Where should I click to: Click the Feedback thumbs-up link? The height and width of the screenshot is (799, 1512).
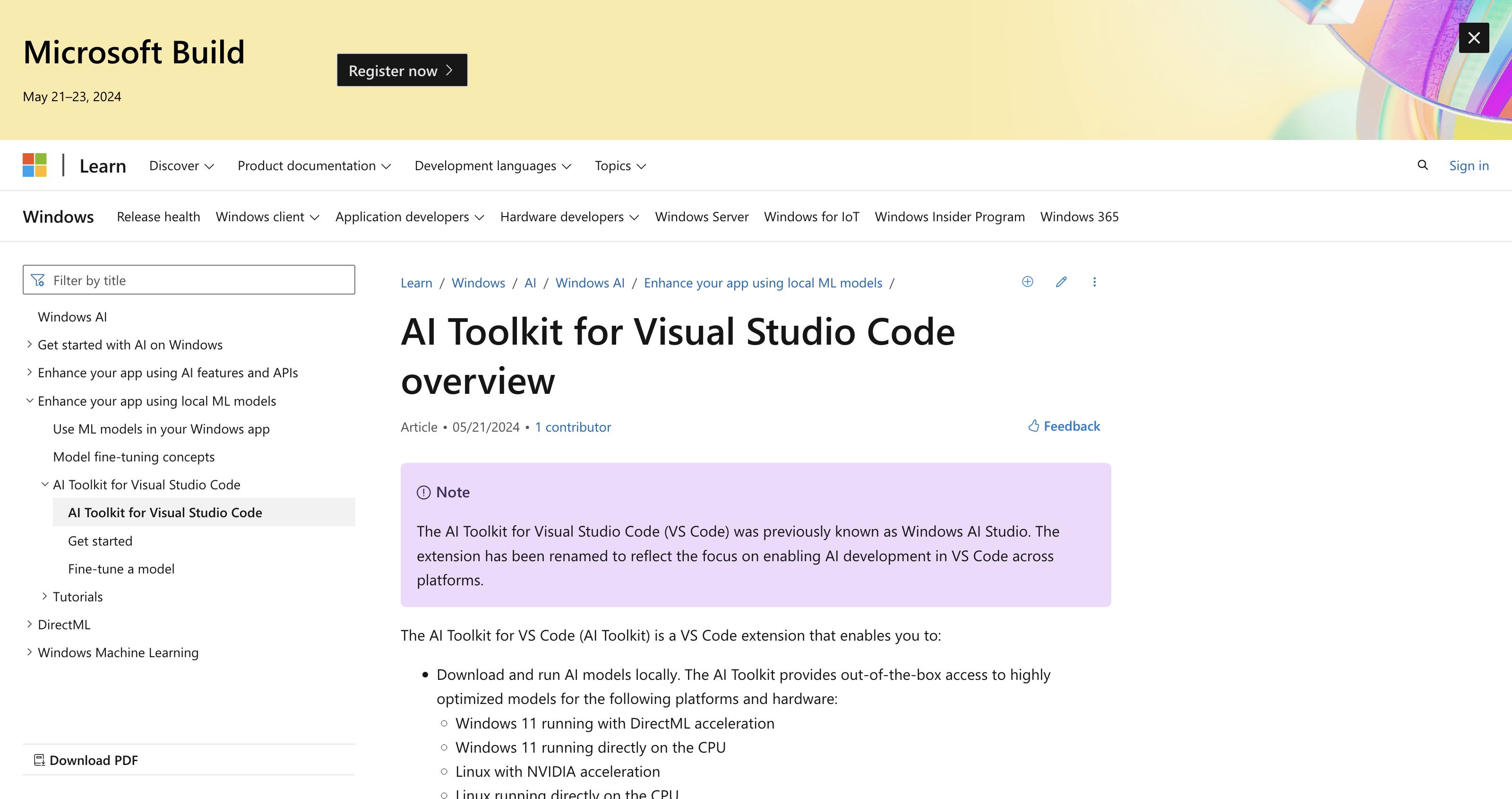pyautogui.click(x=1064, y=426)
